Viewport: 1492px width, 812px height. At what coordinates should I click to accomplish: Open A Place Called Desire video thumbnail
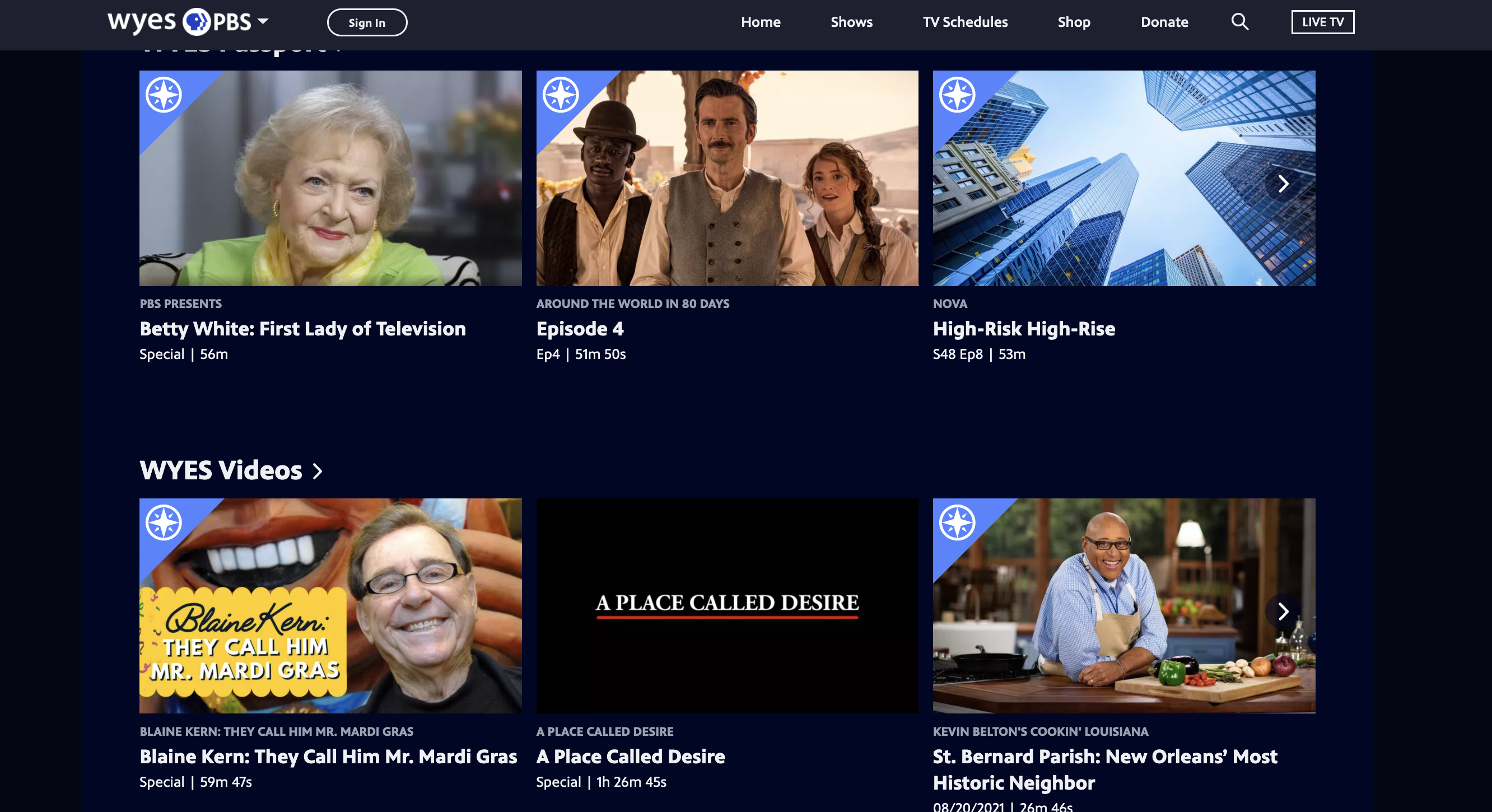click(x=727, y=606)
